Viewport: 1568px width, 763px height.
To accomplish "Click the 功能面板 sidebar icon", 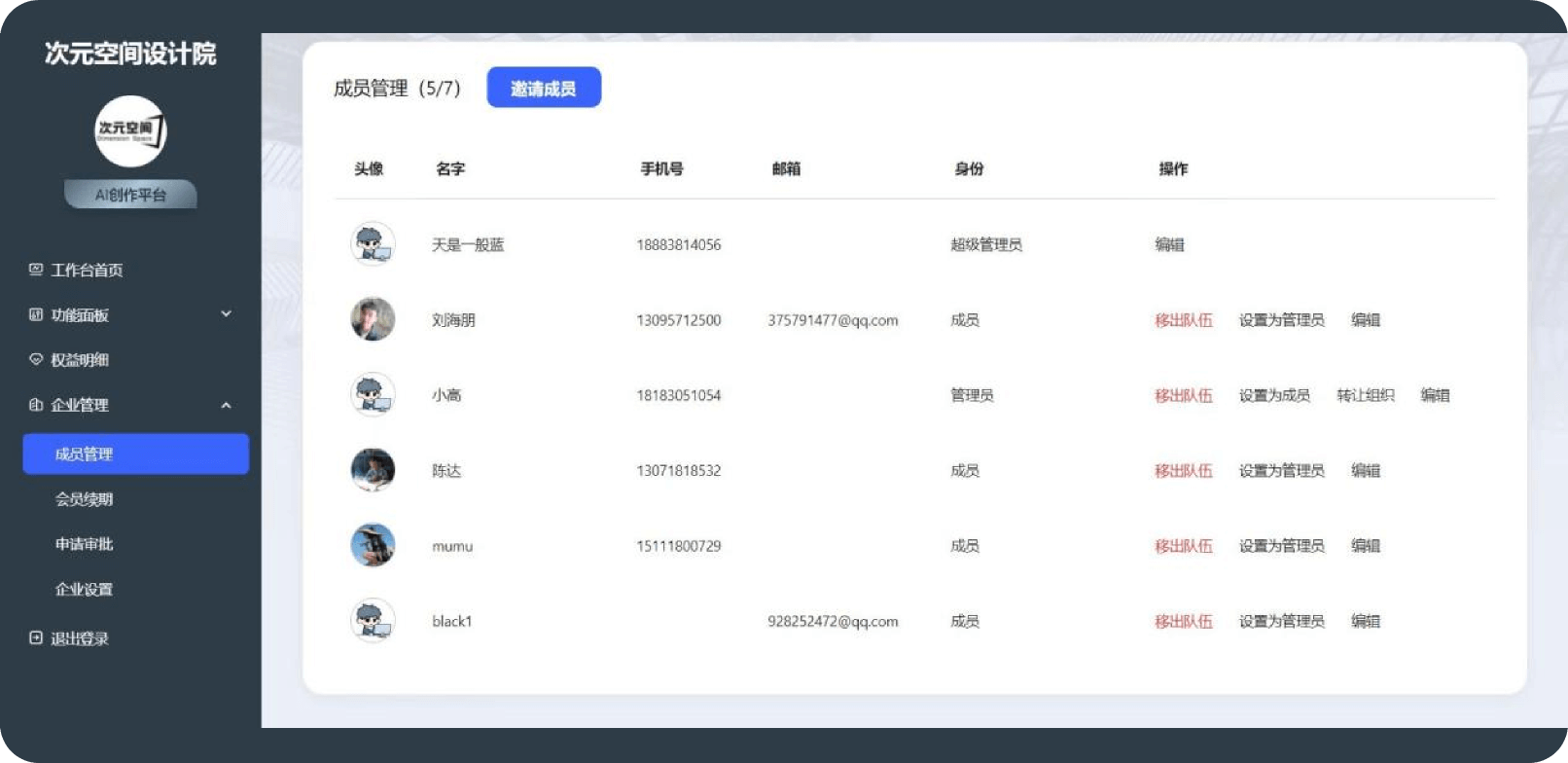I will tap(36, 314).
